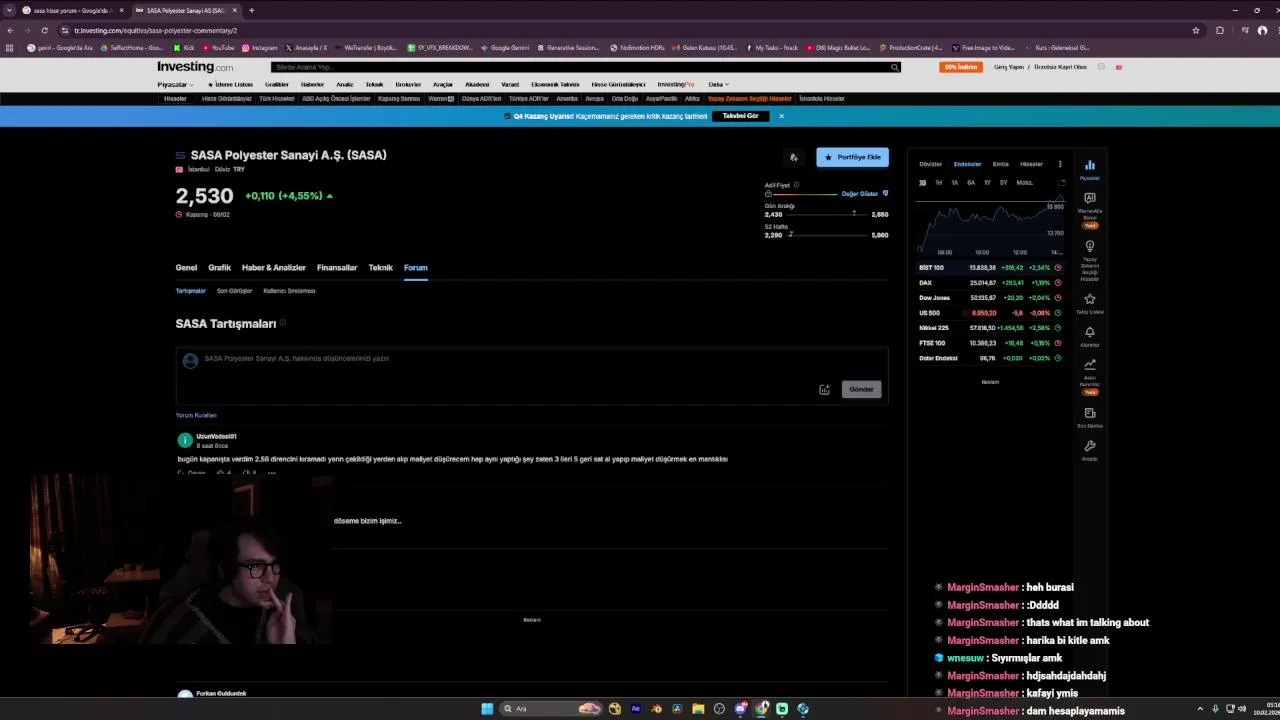
Task: Choose the 1H timeframe in market chart
Action: 938,183
